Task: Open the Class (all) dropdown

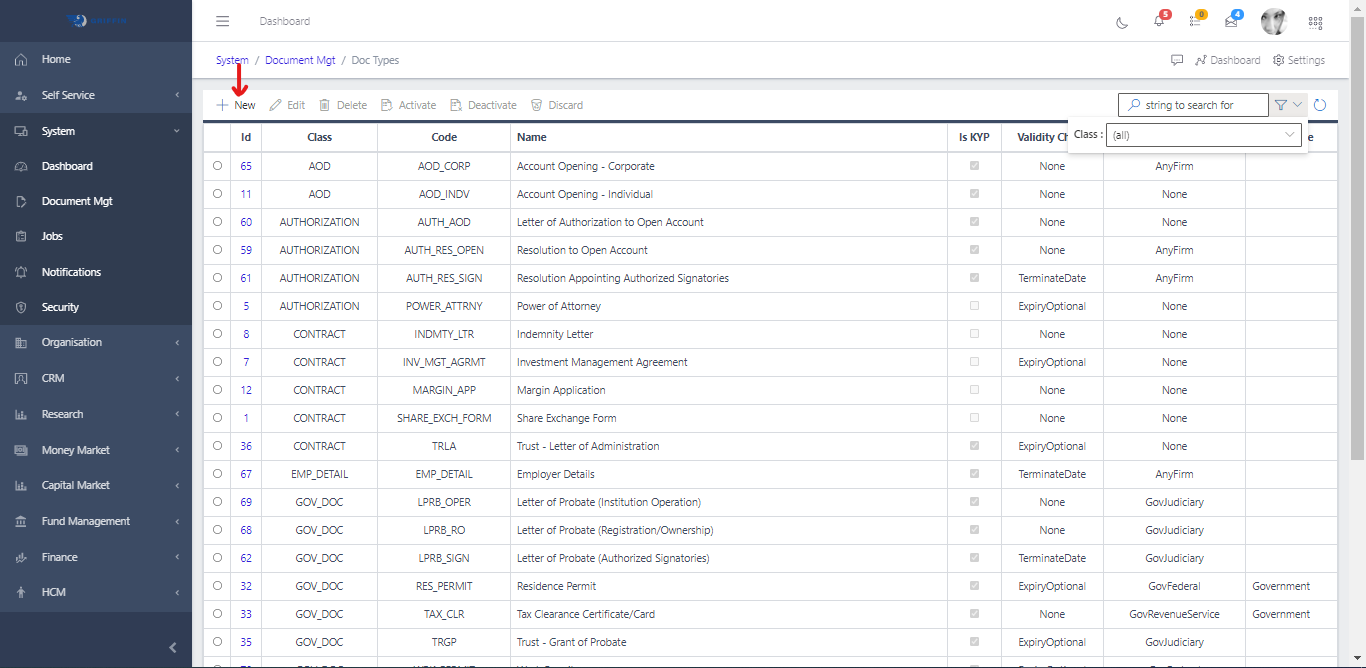Action: pos(1204,134)
